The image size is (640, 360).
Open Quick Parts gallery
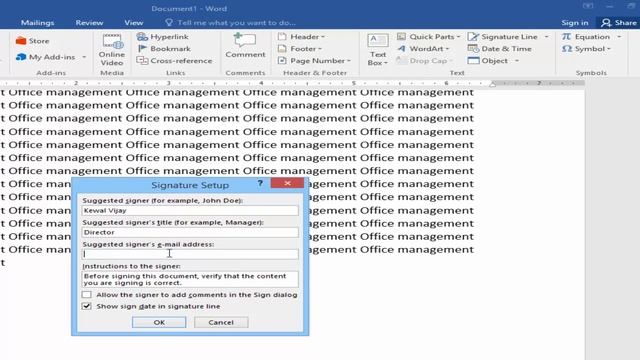tap(429, 37)
